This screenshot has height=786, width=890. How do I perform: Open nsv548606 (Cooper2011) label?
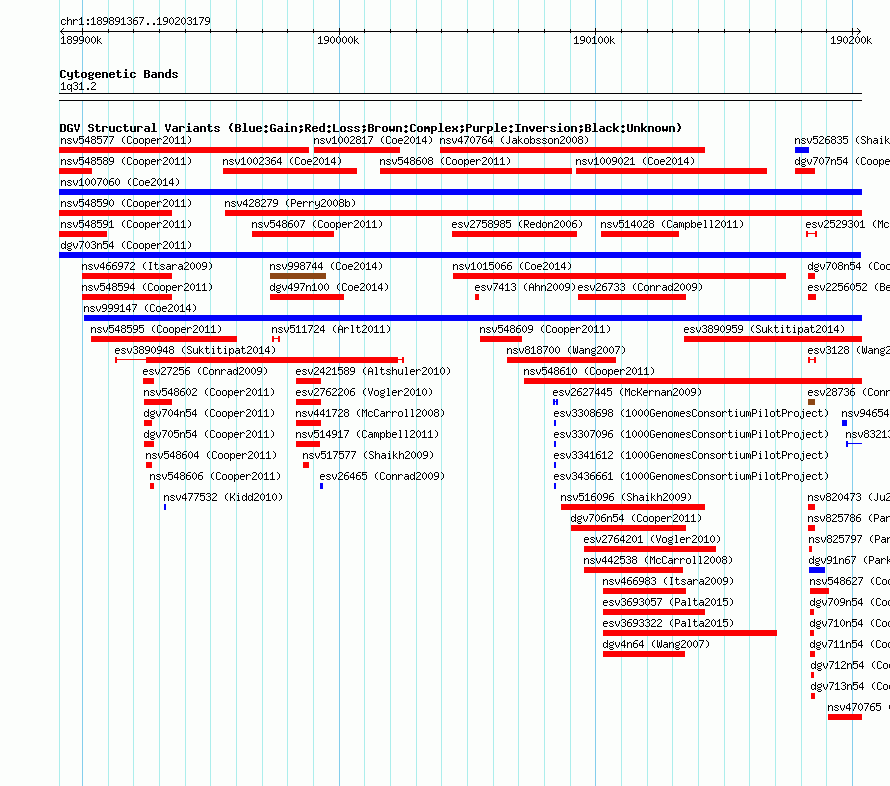(215, 476)
